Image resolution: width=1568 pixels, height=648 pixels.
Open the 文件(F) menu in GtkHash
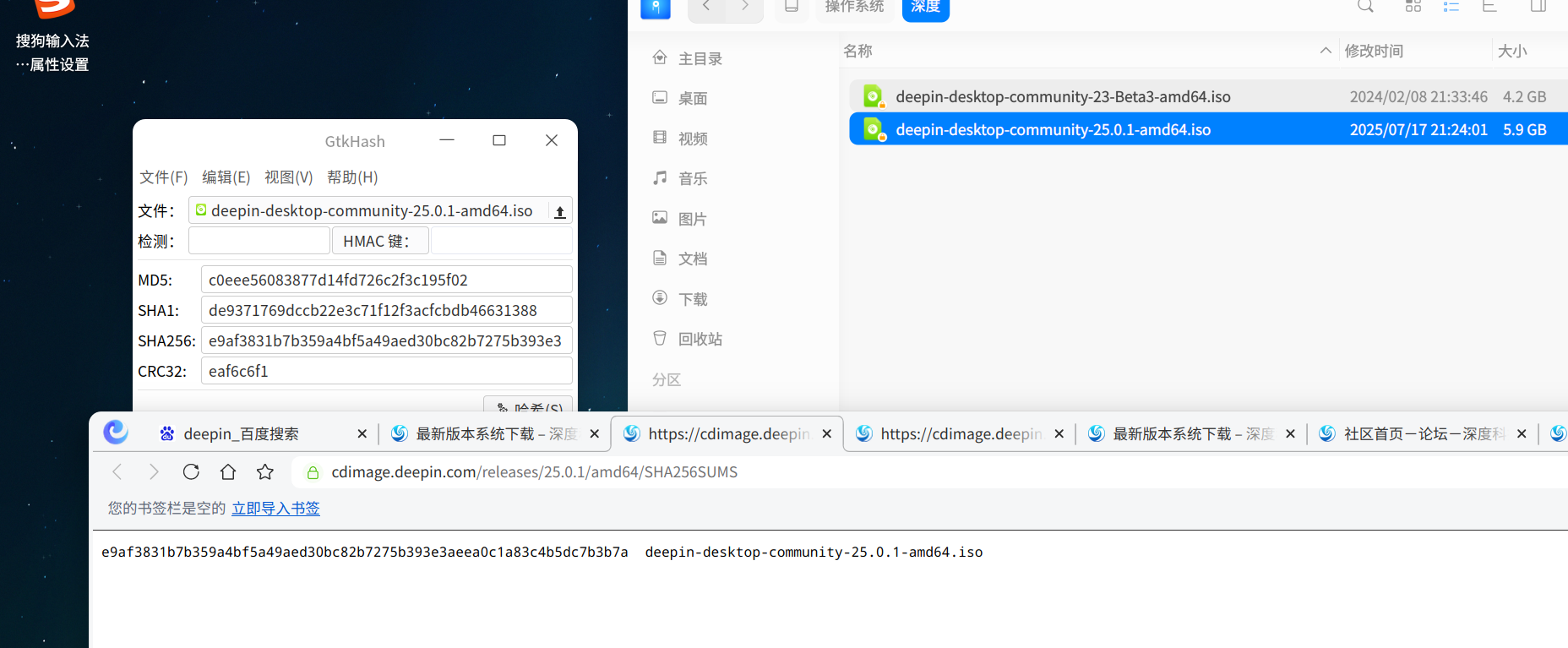(164, 177)
